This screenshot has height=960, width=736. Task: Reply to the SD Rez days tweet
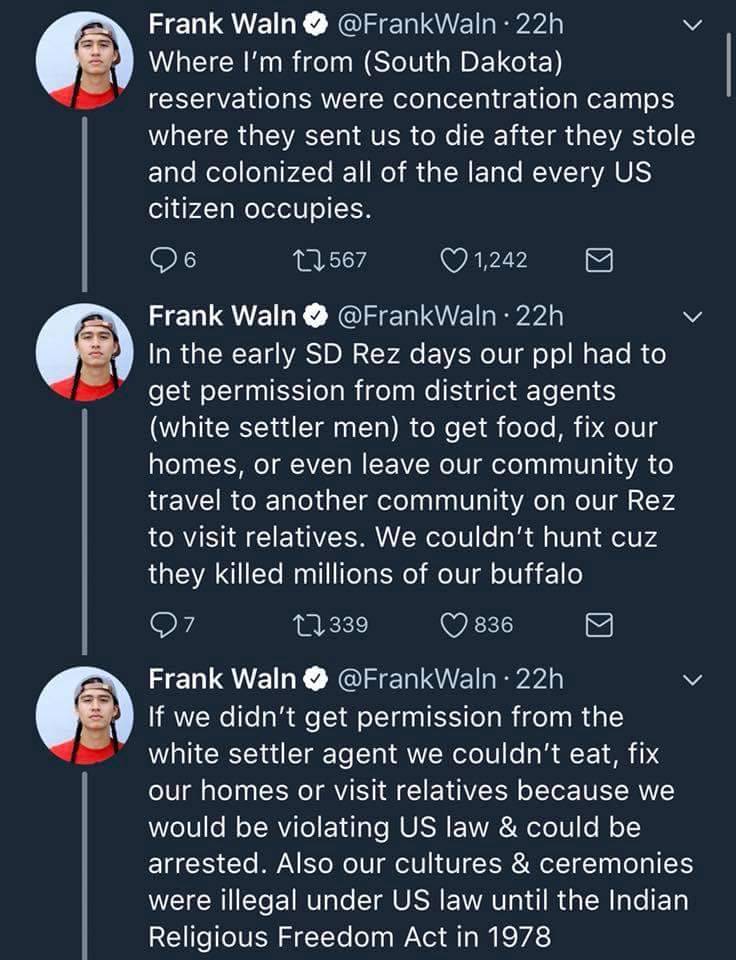(x=162, y=625)
